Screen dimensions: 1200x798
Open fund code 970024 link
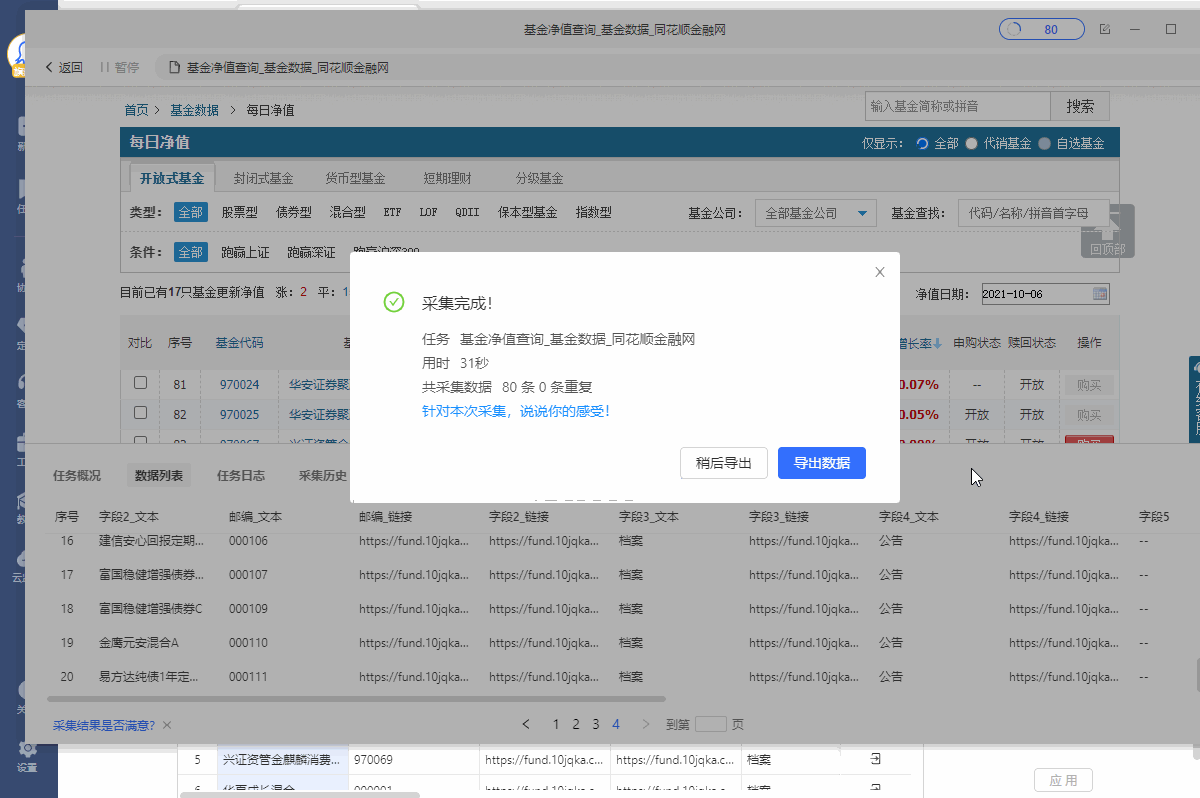(x=239, y=384)
